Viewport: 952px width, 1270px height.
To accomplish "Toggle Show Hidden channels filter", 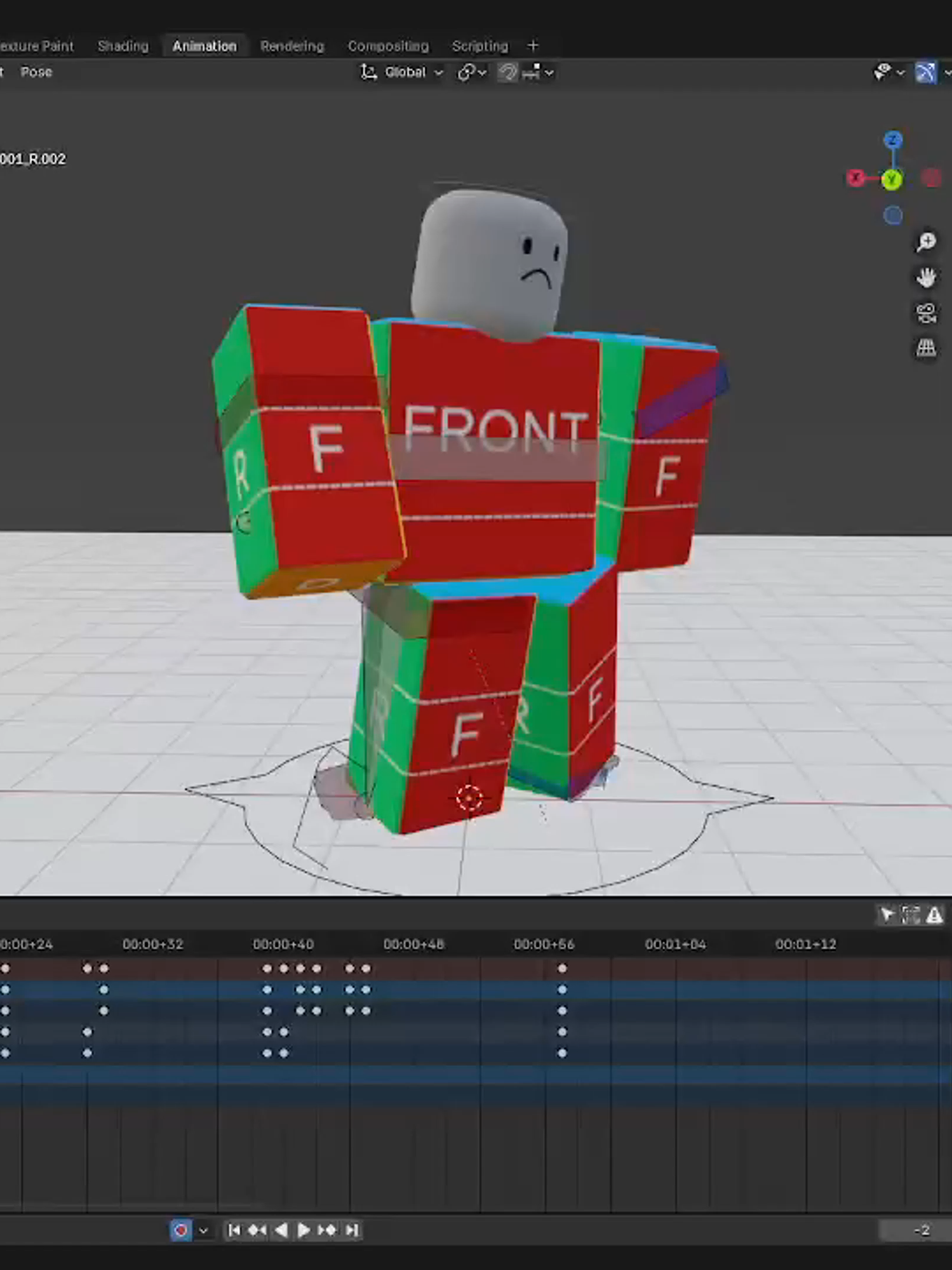I will 910,915.
